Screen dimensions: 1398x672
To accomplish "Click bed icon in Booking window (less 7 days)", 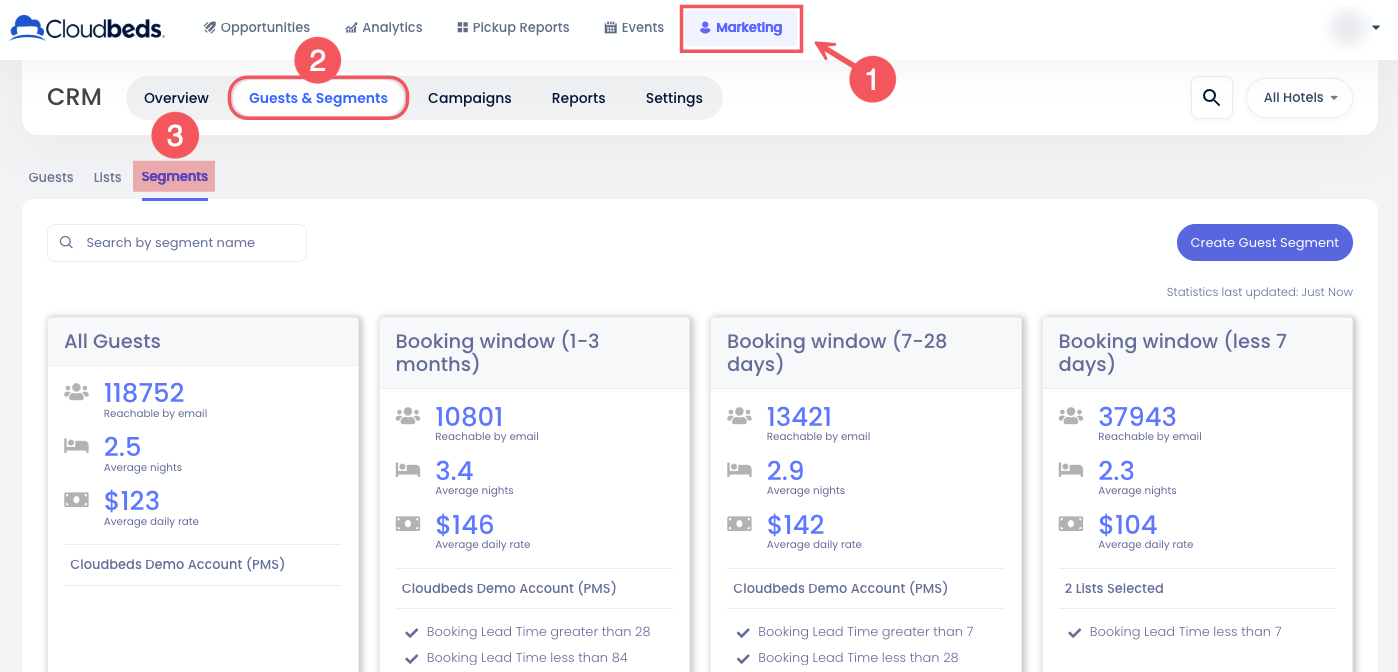I will (x=1070, y=469).
